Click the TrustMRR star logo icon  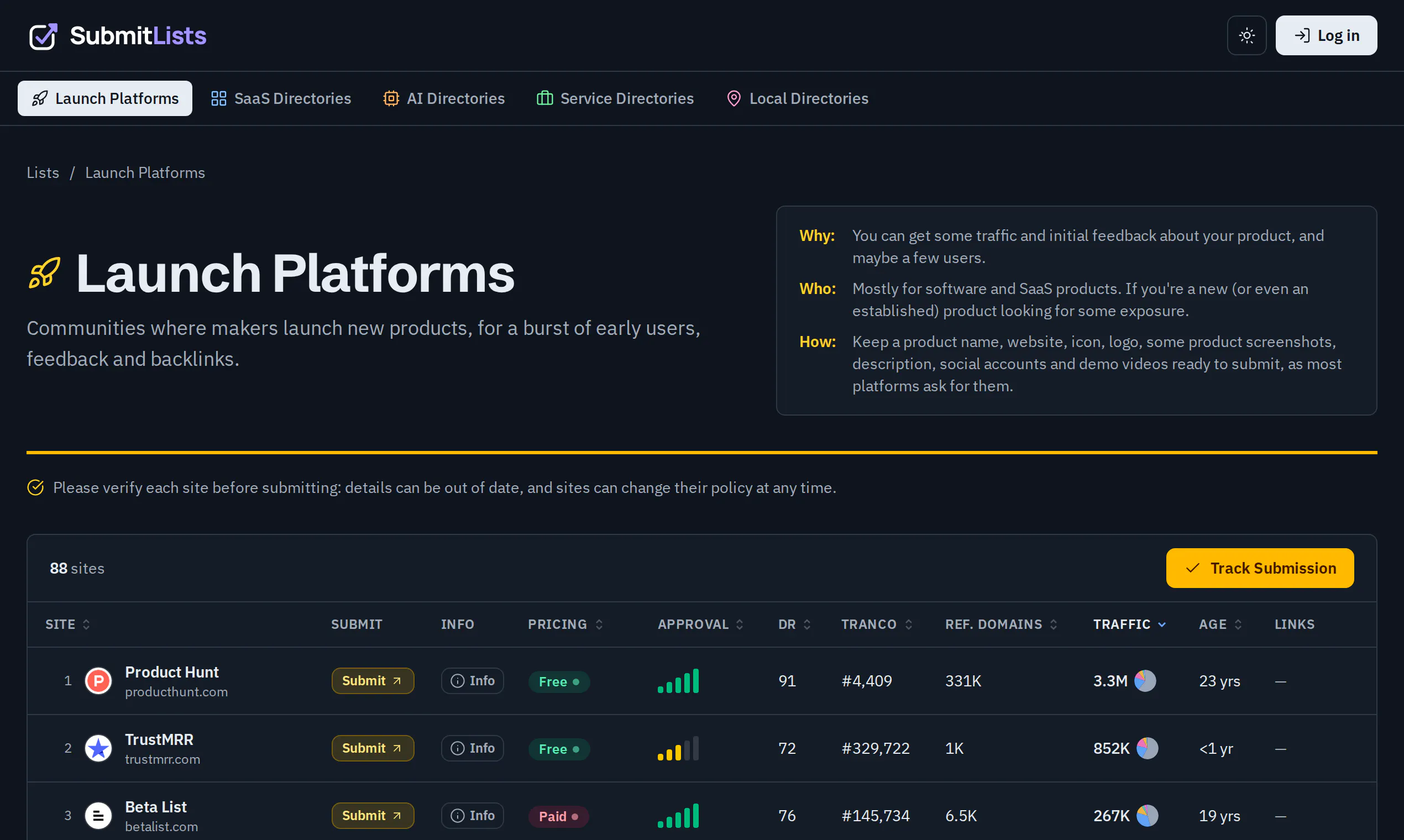98,748
